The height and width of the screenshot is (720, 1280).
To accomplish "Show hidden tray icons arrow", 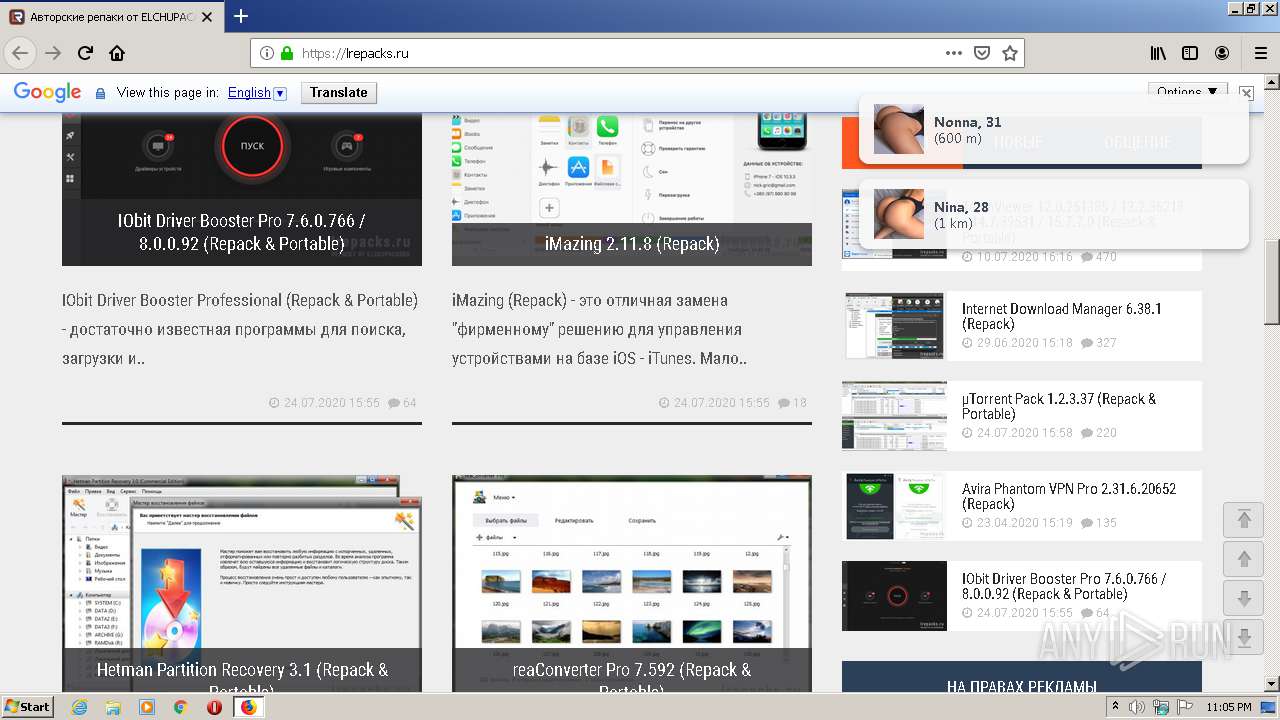I will pyautogui.click(x=1116, y=707).
